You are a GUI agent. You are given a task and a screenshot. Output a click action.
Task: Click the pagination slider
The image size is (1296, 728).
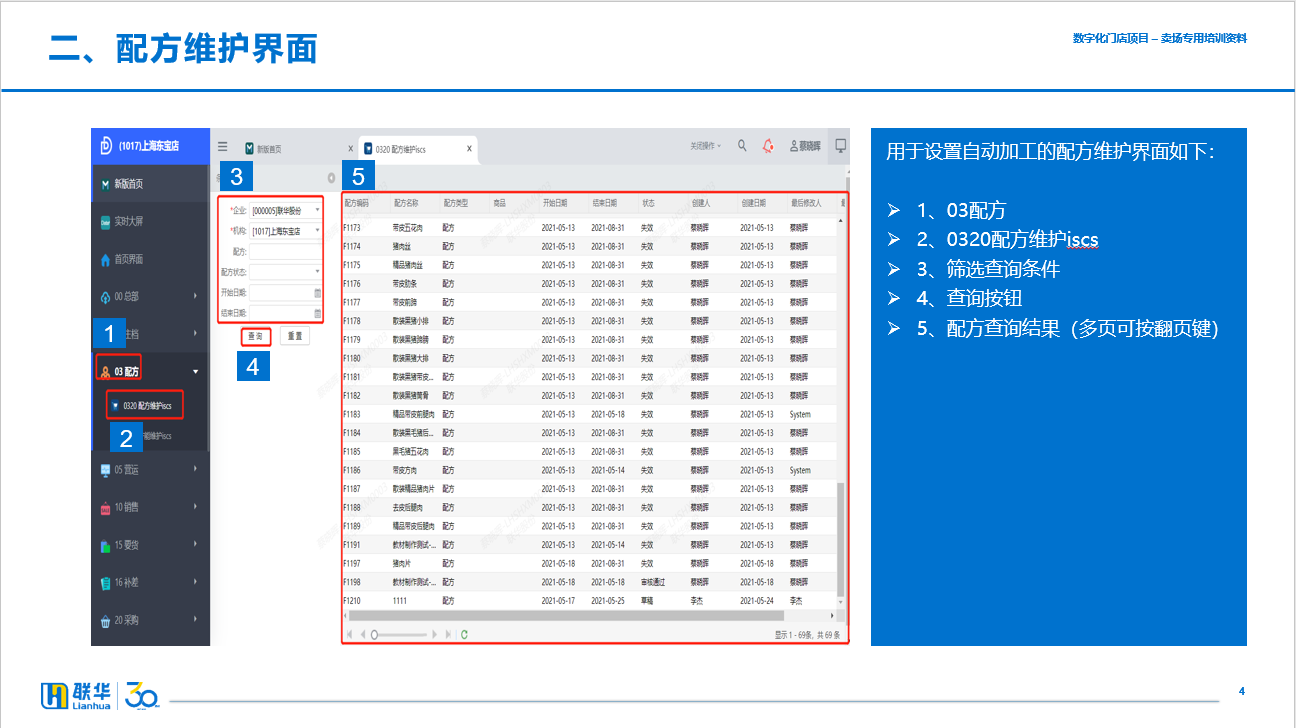tap(399, 634)
